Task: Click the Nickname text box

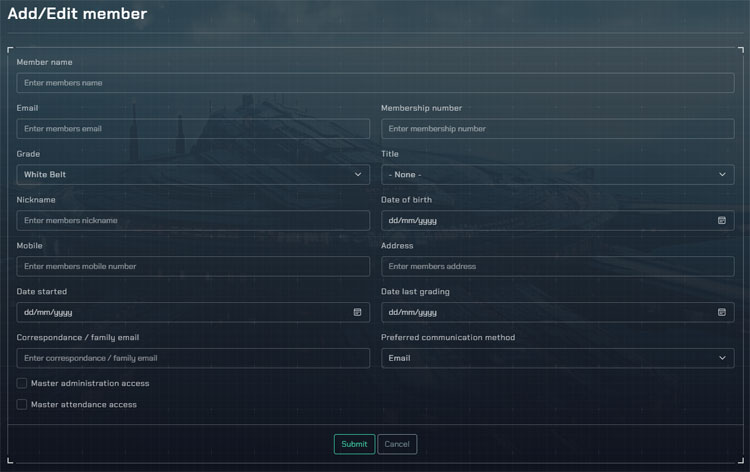Action: (193, 221)
